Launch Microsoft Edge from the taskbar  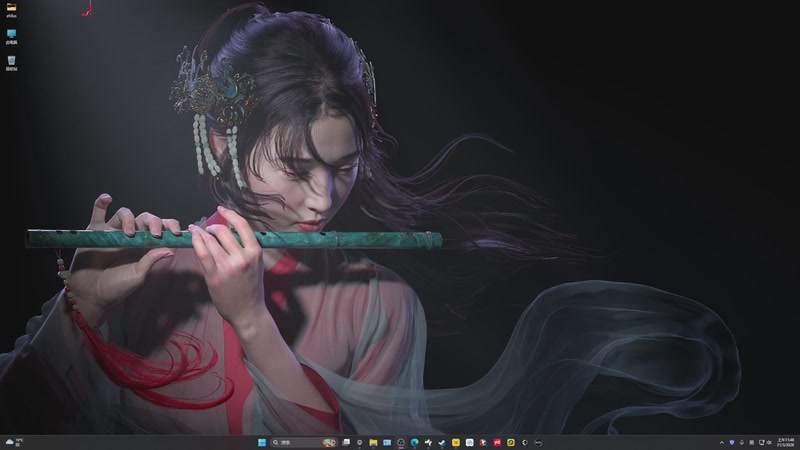(415, 442)
